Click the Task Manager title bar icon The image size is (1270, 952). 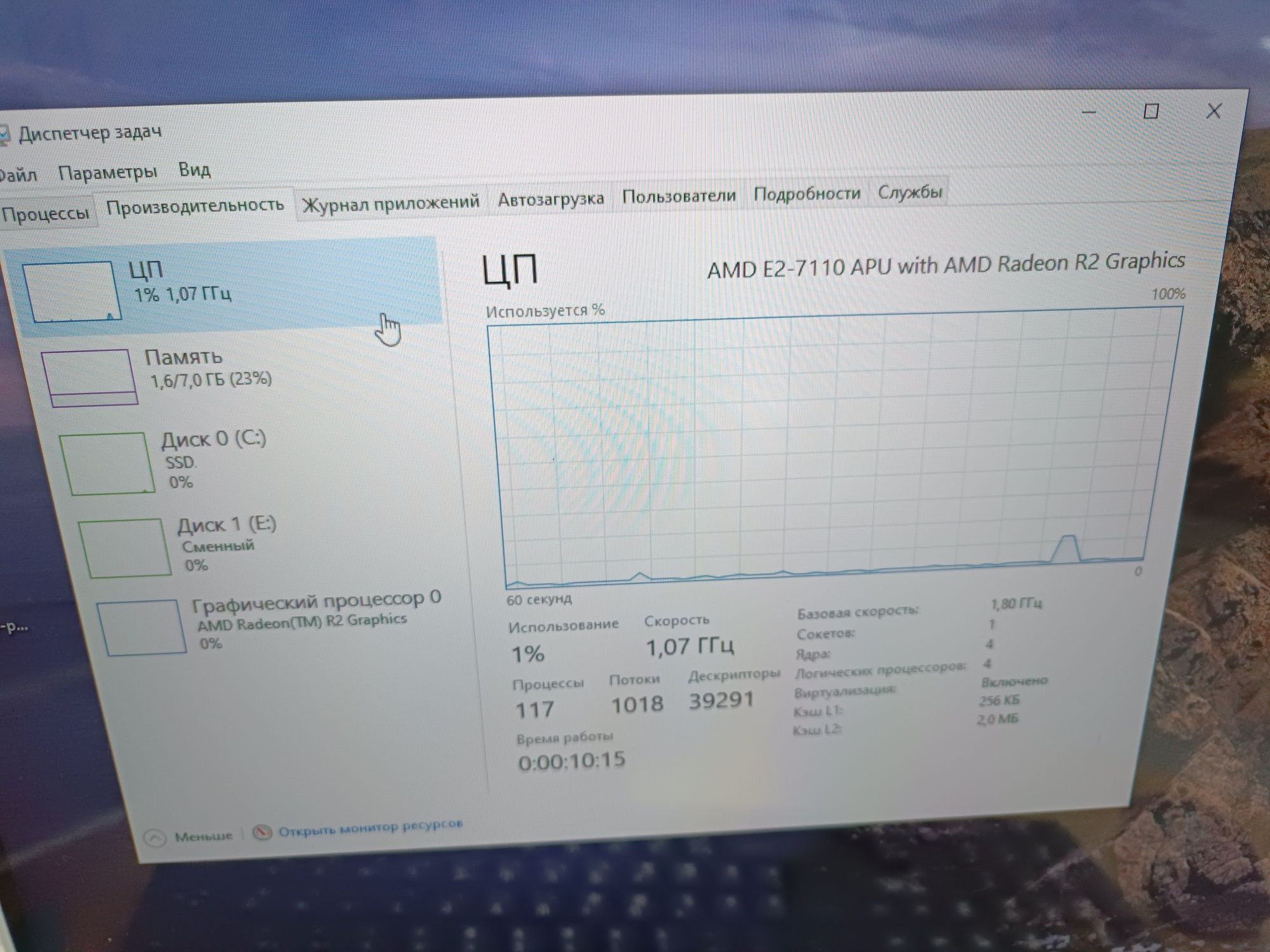click(x=4, y=135)
